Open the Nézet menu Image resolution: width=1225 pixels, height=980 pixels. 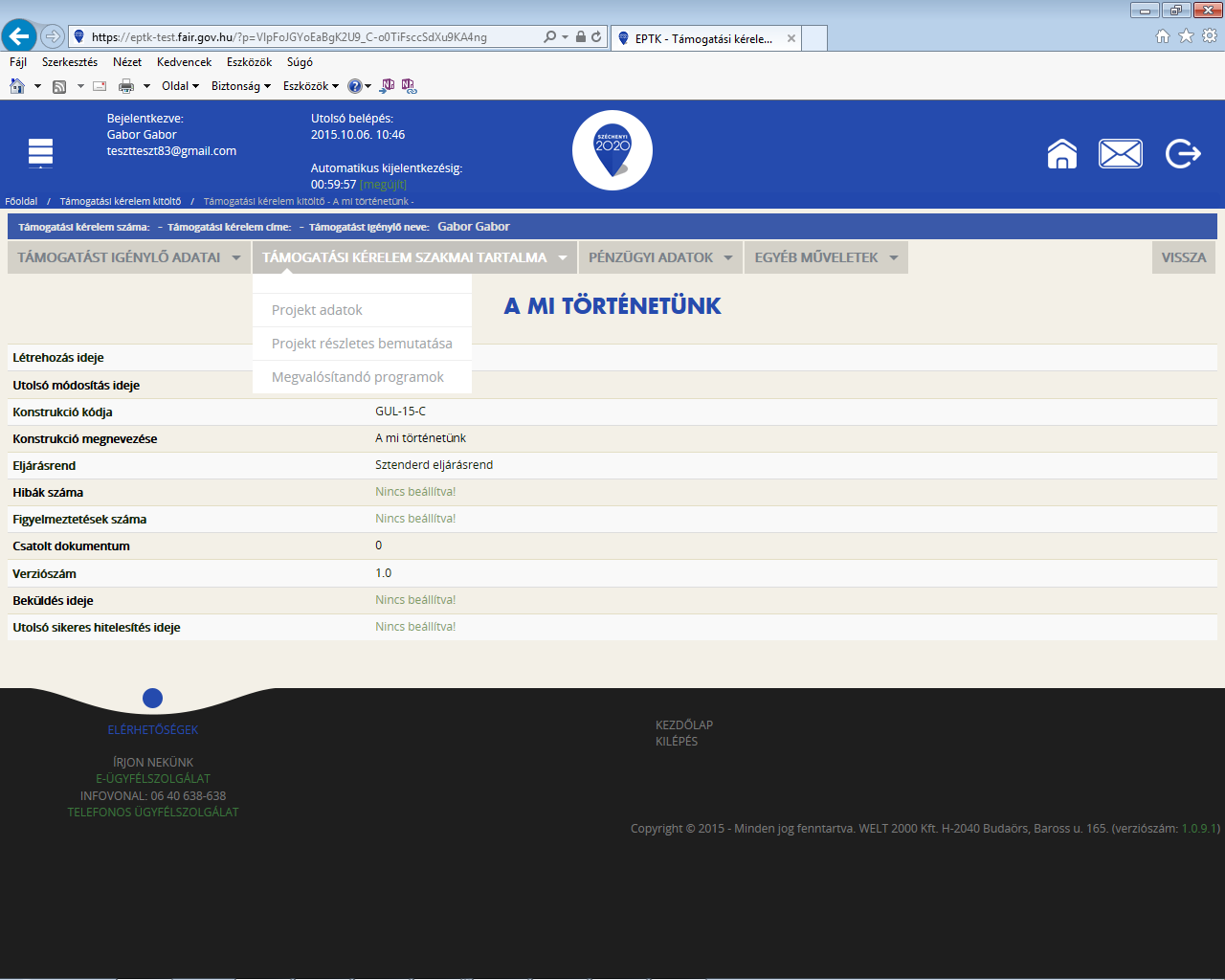[x=127, y=62]
